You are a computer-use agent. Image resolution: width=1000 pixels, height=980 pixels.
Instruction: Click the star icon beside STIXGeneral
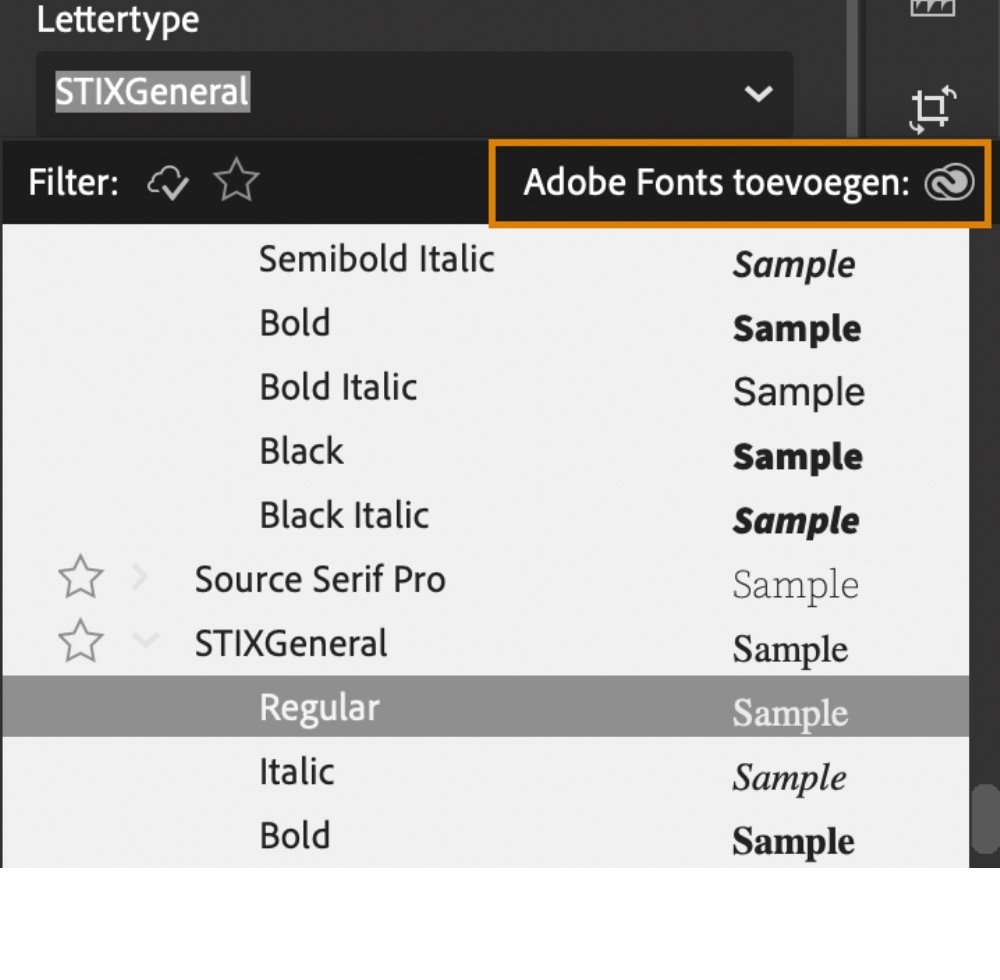[80, 642]
